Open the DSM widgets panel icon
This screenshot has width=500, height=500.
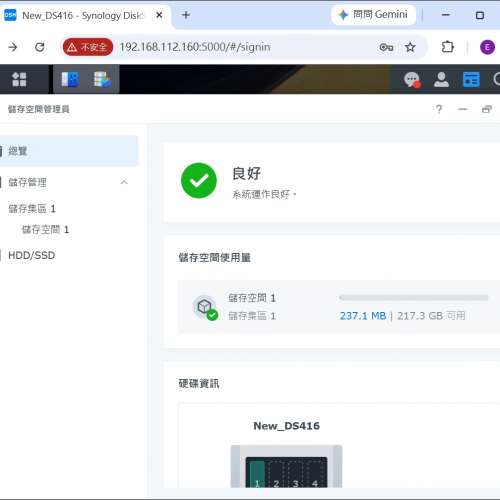[471, 80]
